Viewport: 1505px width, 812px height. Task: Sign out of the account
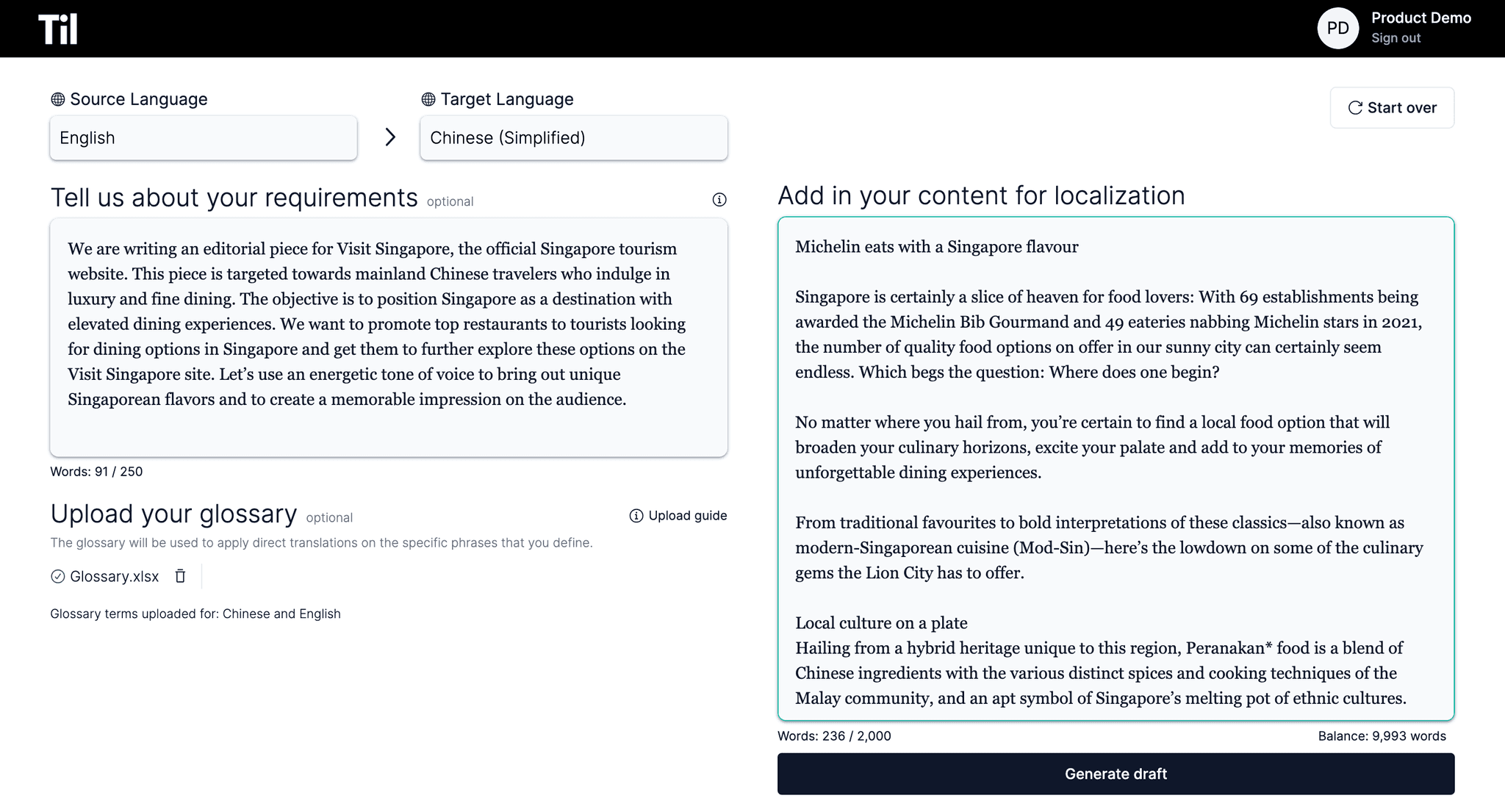click(x=1396, y=38)
